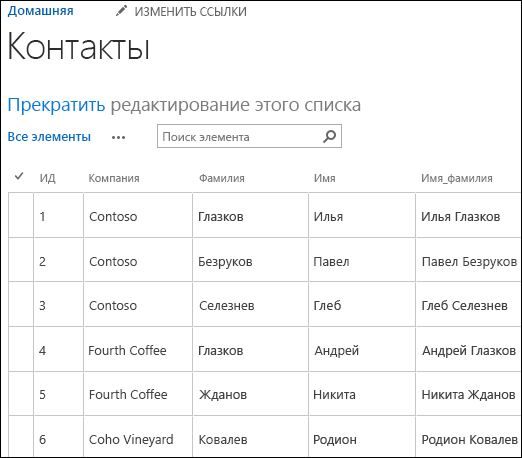The height and width of the screenshot is (458, 522).
Task: Click the Глазков surname cell in row 4
Action: click(x=251, y=349)
